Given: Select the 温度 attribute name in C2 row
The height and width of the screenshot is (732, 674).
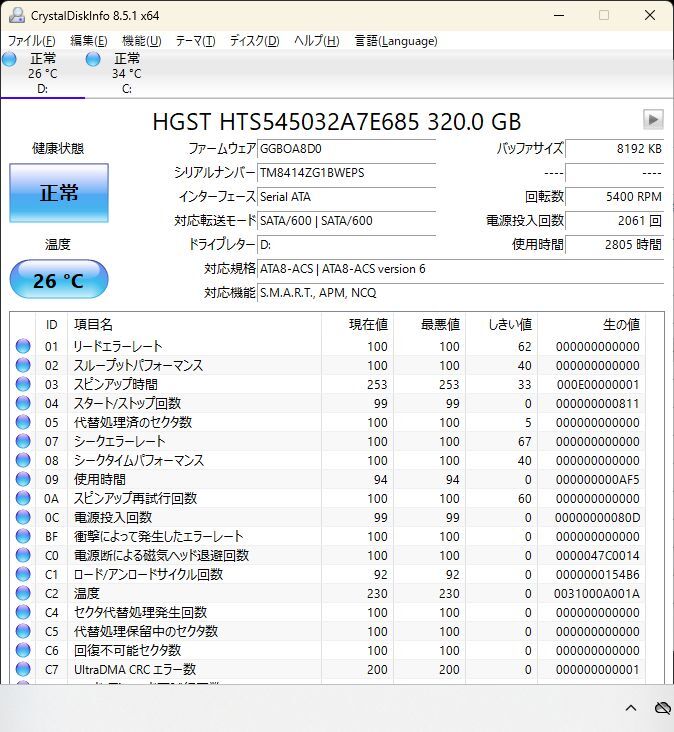Looking at the screenshot, I should tap(87, 593).
